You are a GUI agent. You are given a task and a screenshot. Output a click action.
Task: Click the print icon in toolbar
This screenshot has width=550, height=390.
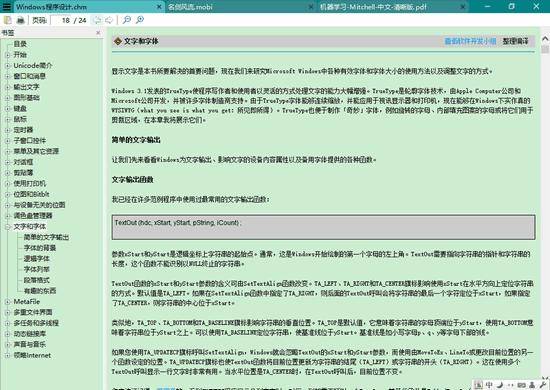[21, 20]
